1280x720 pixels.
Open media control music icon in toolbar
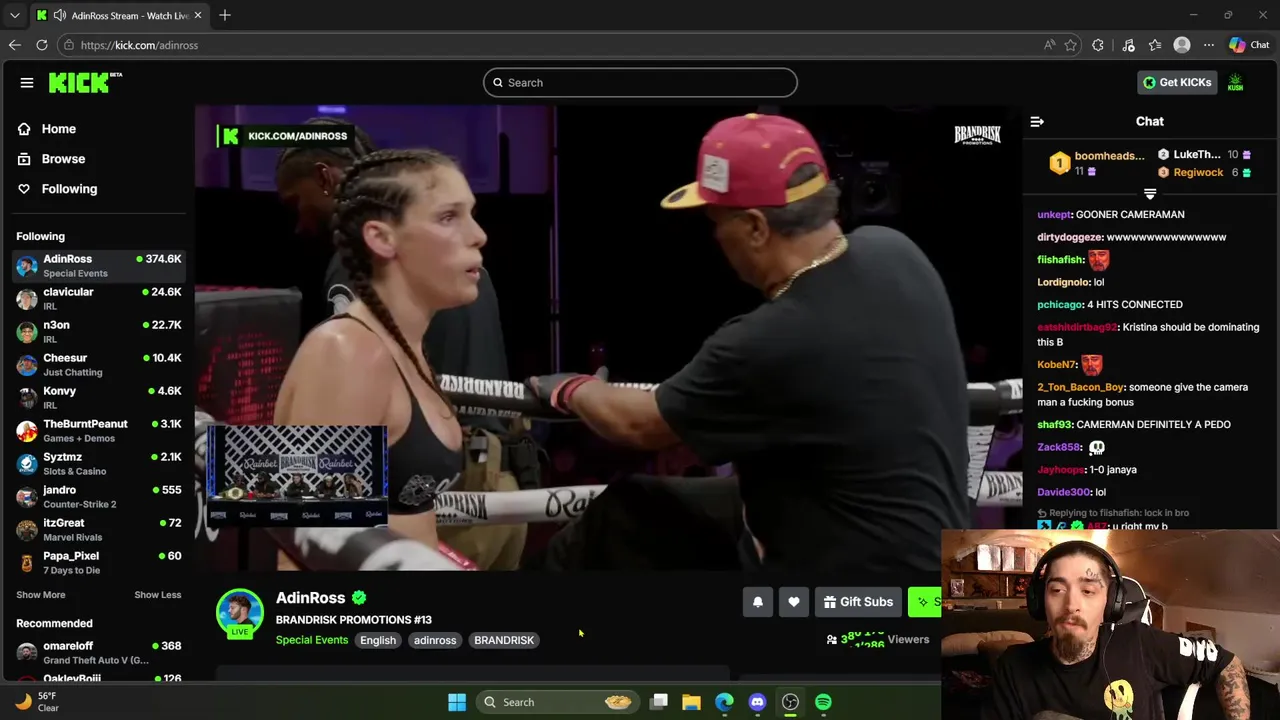1128,45
